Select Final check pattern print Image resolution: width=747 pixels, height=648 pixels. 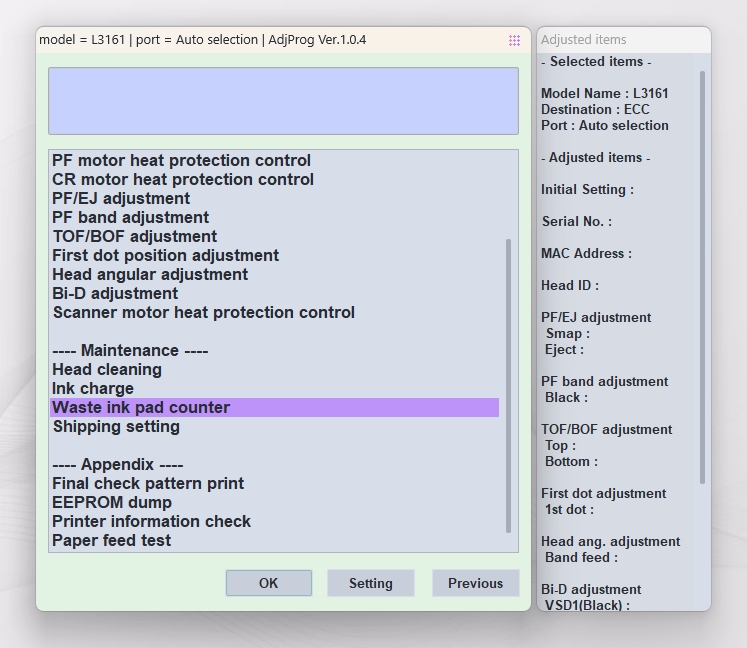point(148,483)
